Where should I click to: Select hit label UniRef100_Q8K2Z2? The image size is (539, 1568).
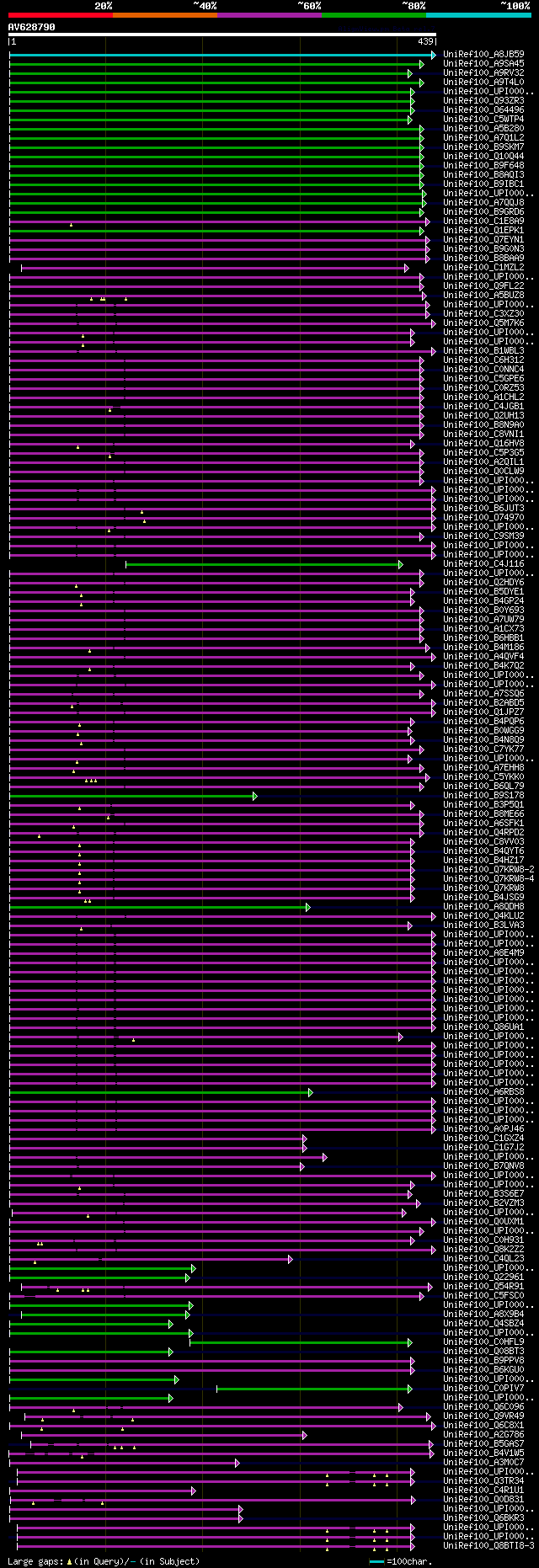coord(483,1250)
